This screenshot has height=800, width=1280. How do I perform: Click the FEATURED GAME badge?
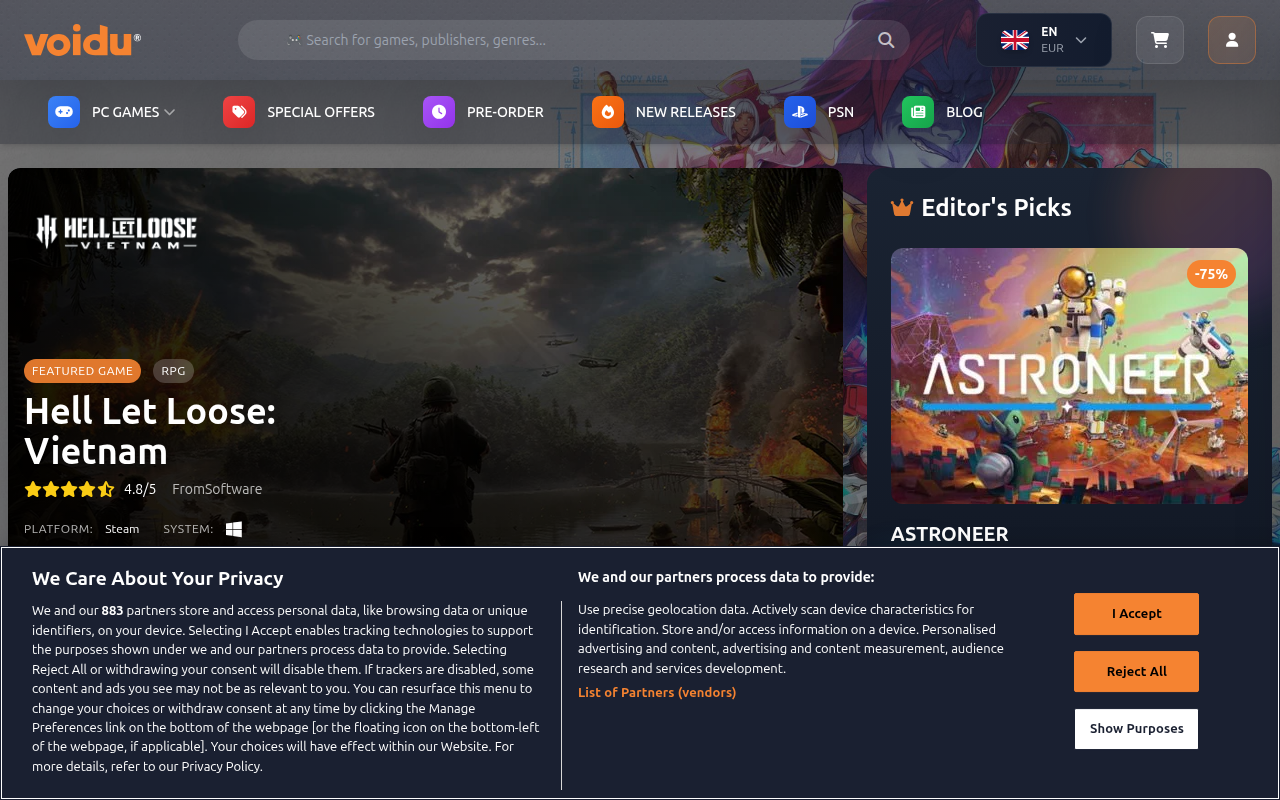coord(82,371)
